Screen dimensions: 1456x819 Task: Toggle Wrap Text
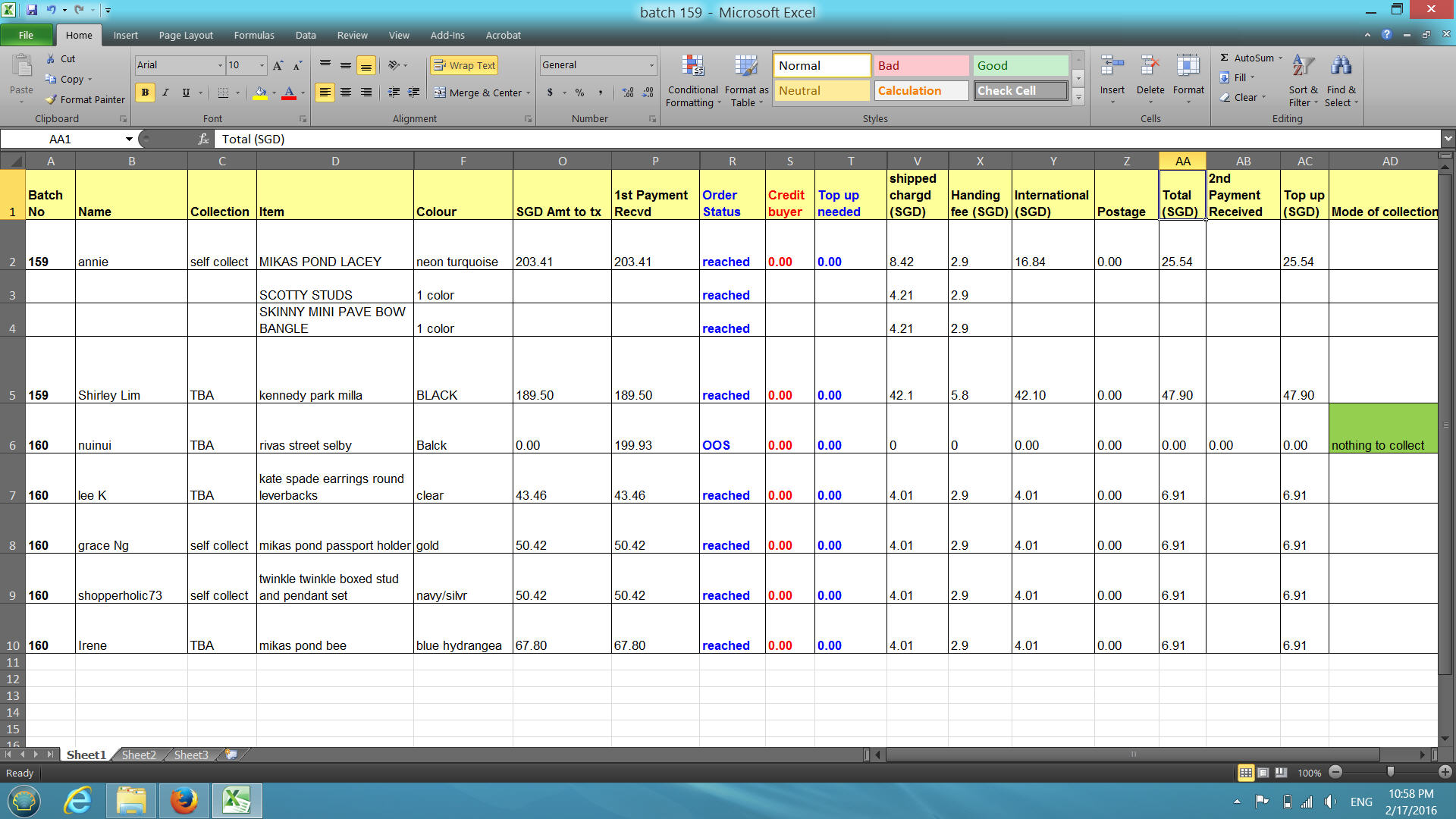click(464, 65)
